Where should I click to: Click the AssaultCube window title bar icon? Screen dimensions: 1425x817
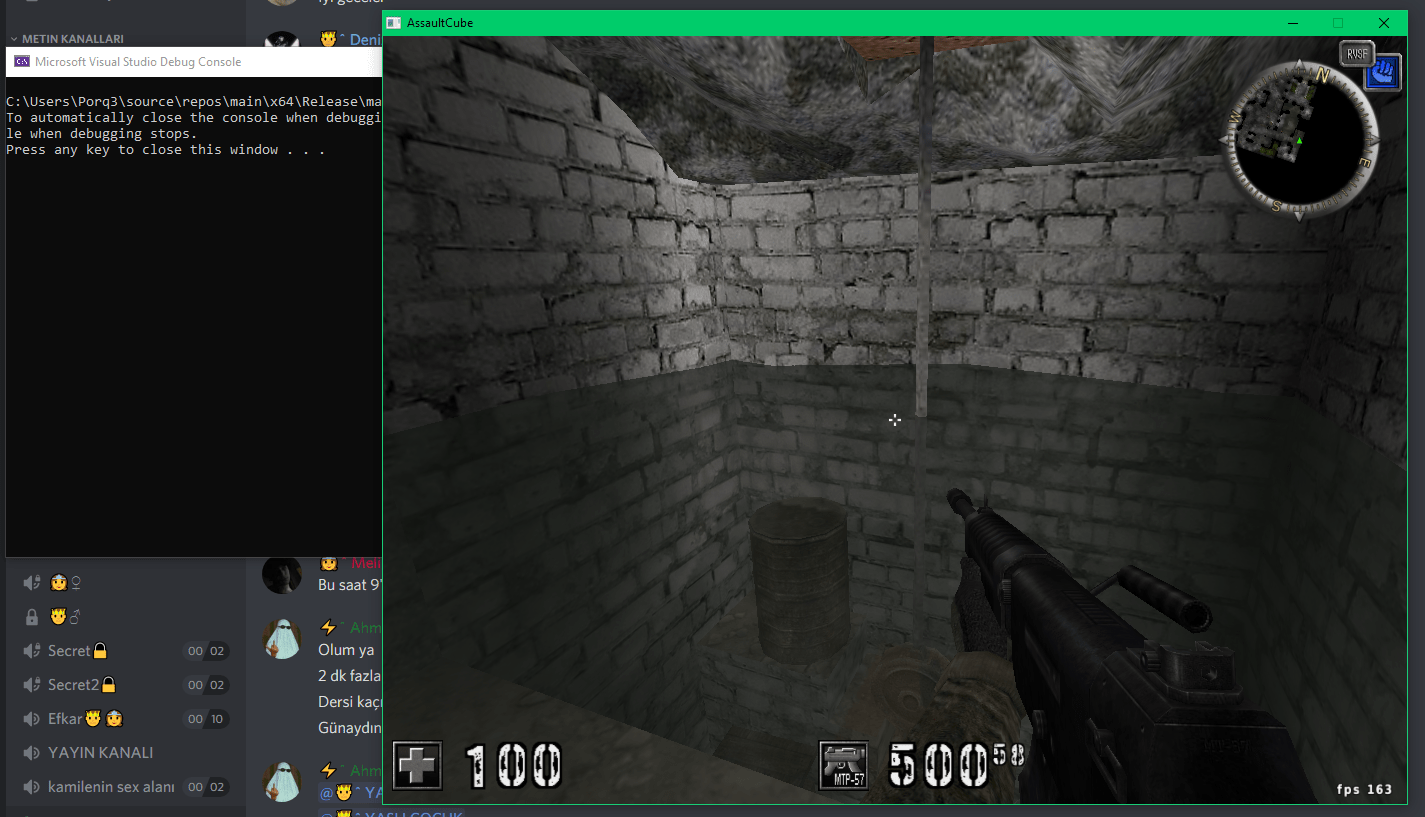click(394, 23)
